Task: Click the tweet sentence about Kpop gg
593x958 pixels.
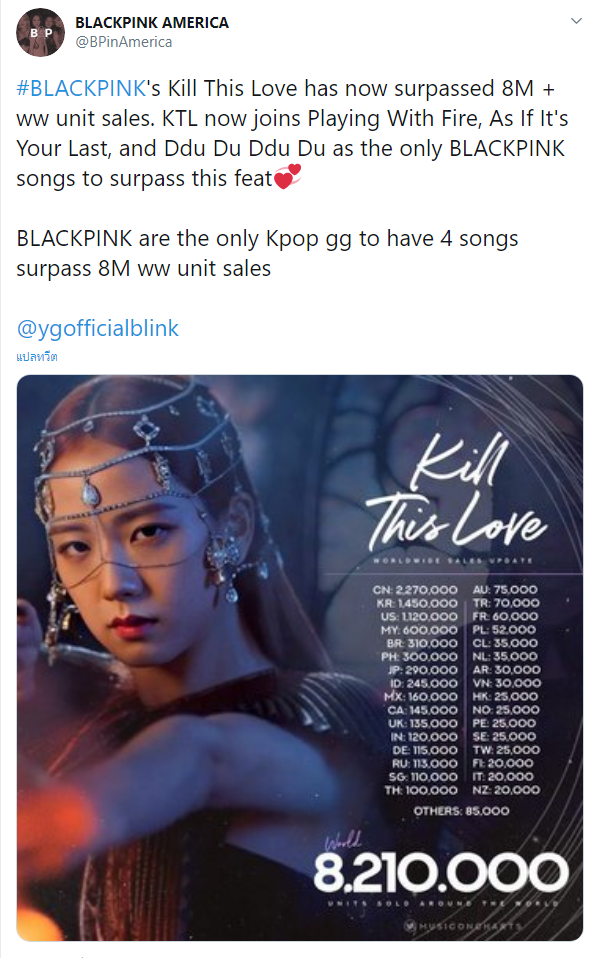Action: tap(267, 254)
